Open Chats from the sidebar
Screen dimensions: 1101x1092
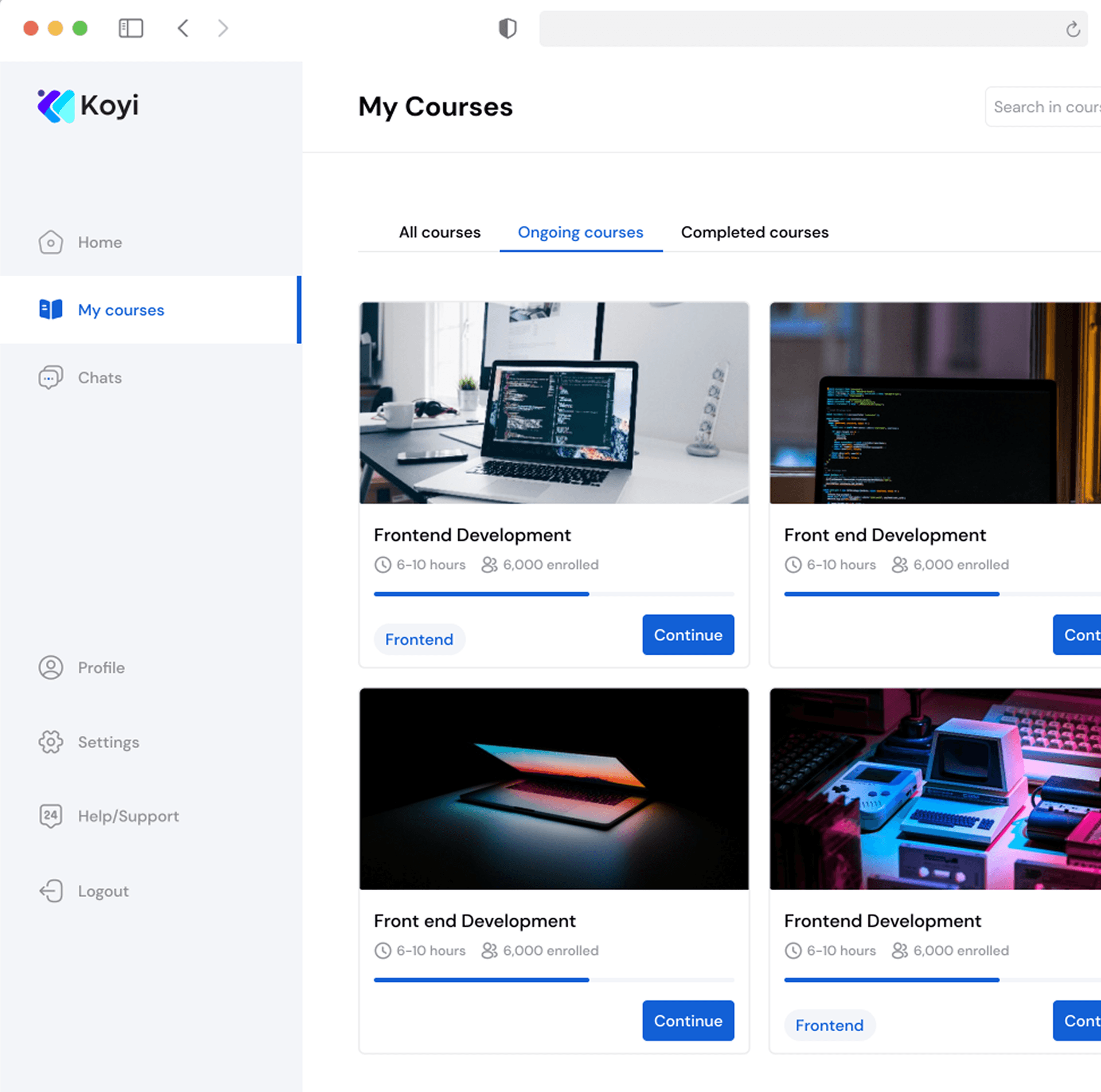point(50,377)
